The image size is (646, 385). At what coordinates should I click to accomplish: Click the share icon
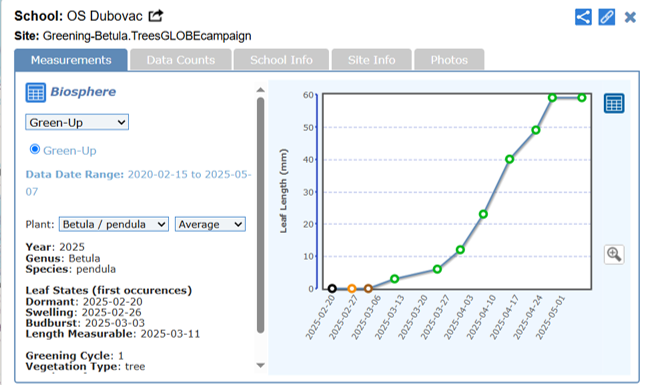tap(583, 17)
